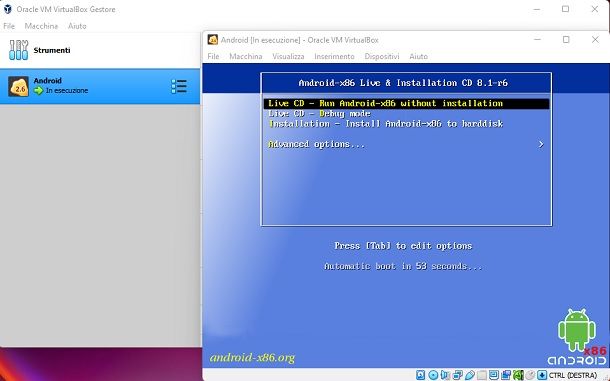Screen dimensions: 610x381
Task: Click the CTRL (DESTRA) host key label
Action: tap(573, 375)
